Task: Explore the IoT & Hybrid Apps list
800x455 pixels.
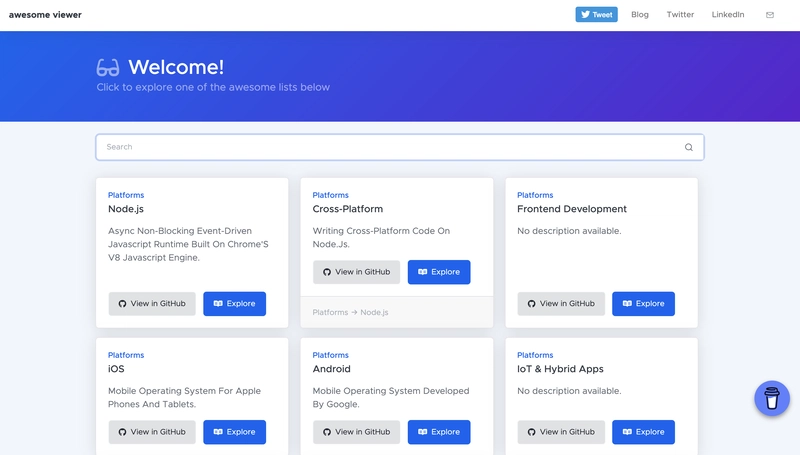Action: click(644, 432)
